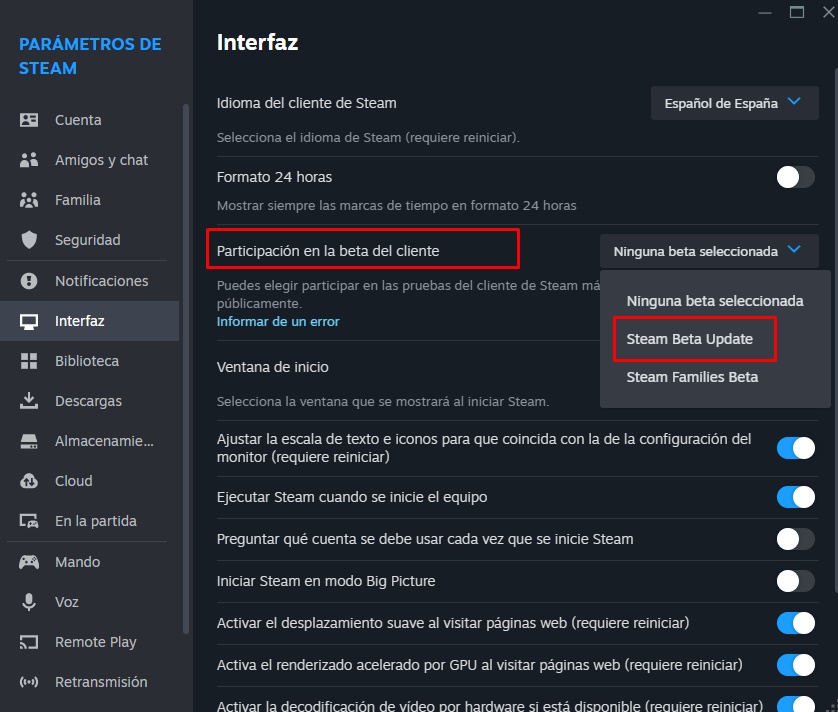Screen dimensions: 838x712
Task: Go to Retransmisión settings
Action: (90, 682)
